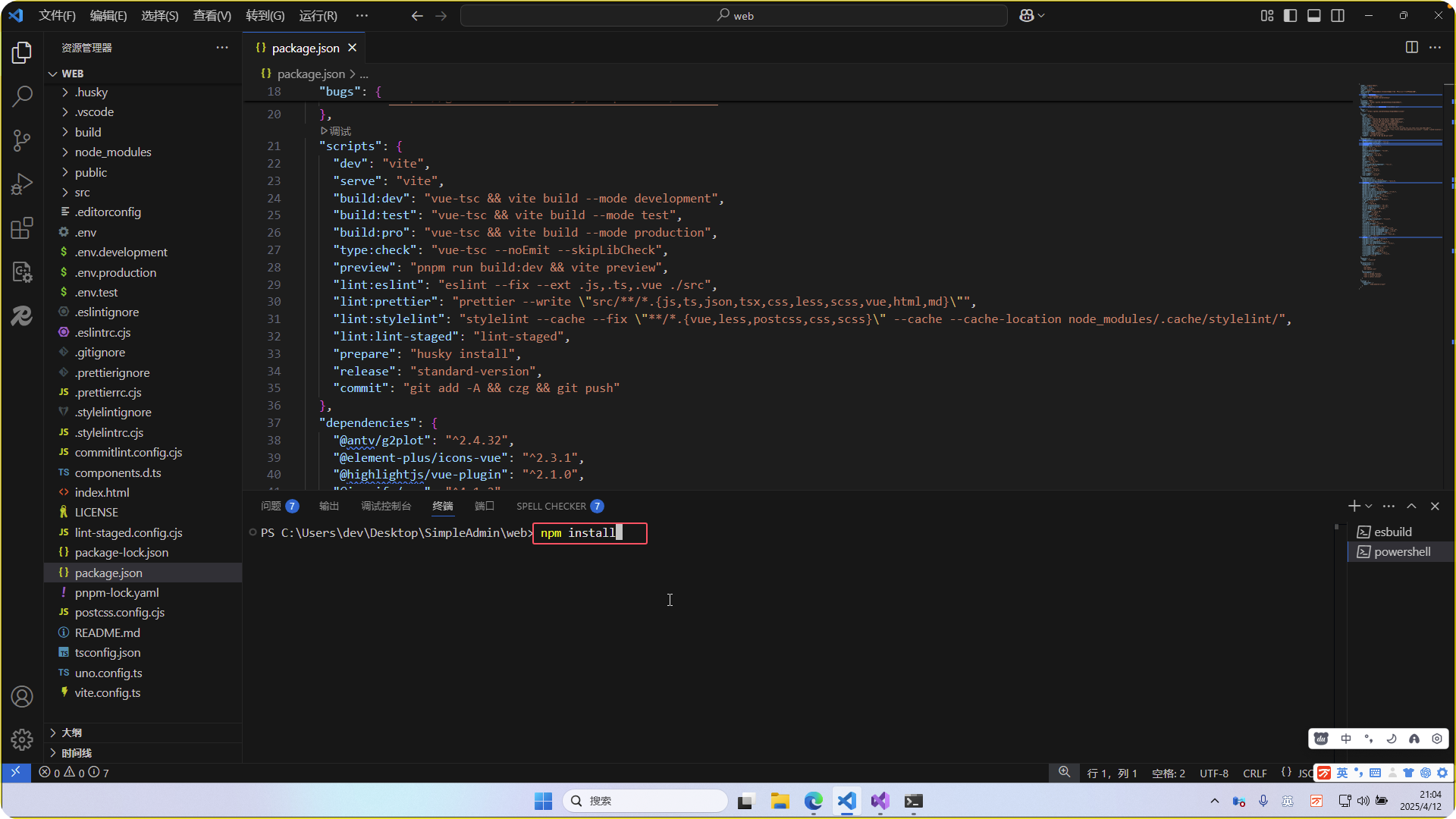Open the Search view in activity bar
This screenshot has height=819, width=1456.
click(22, 96)
